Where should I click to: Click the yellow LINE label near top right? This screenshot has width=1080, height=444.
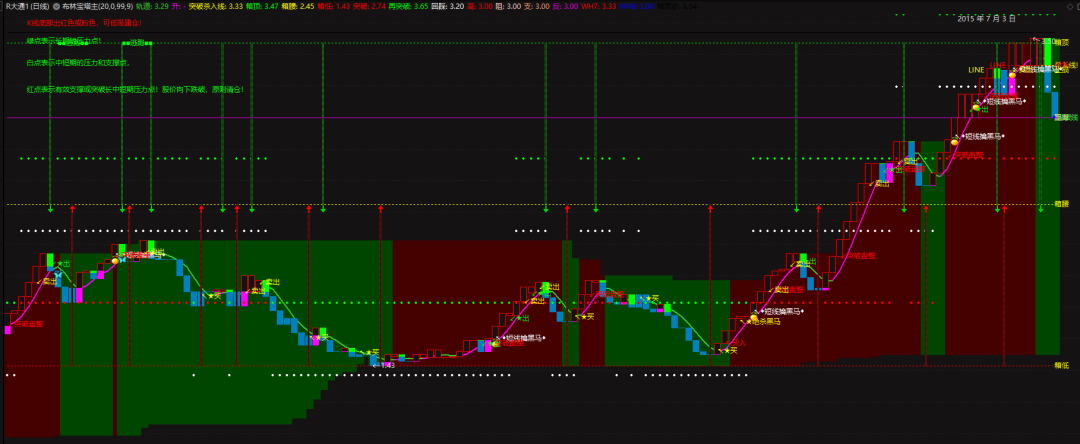(976, 69)
